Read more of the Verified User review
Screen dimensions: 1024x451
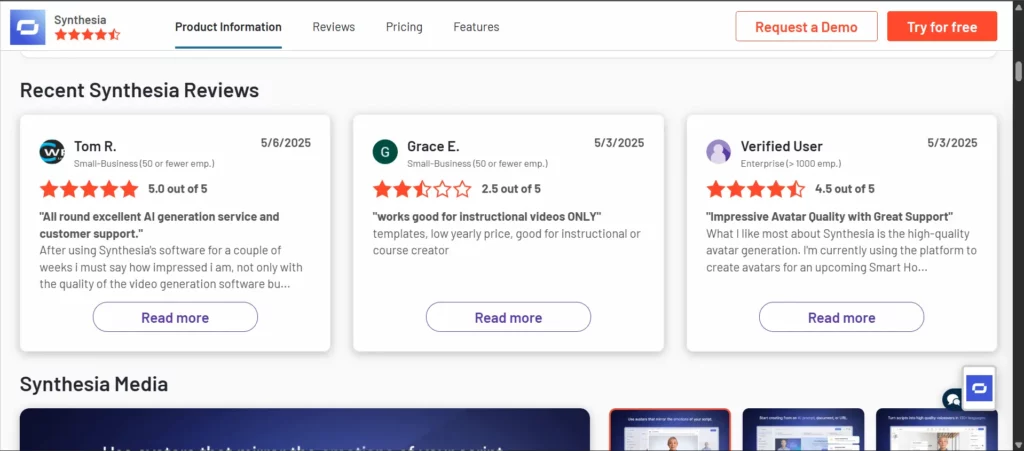[841, 318]
